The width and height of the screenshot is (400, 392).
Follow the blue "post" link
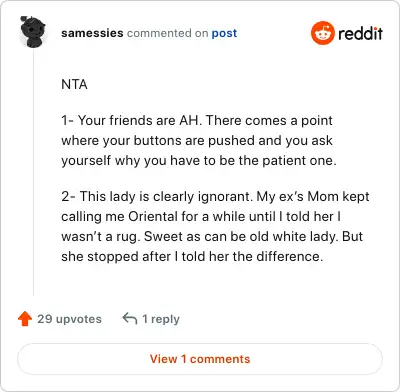click(x=224, y=33)
